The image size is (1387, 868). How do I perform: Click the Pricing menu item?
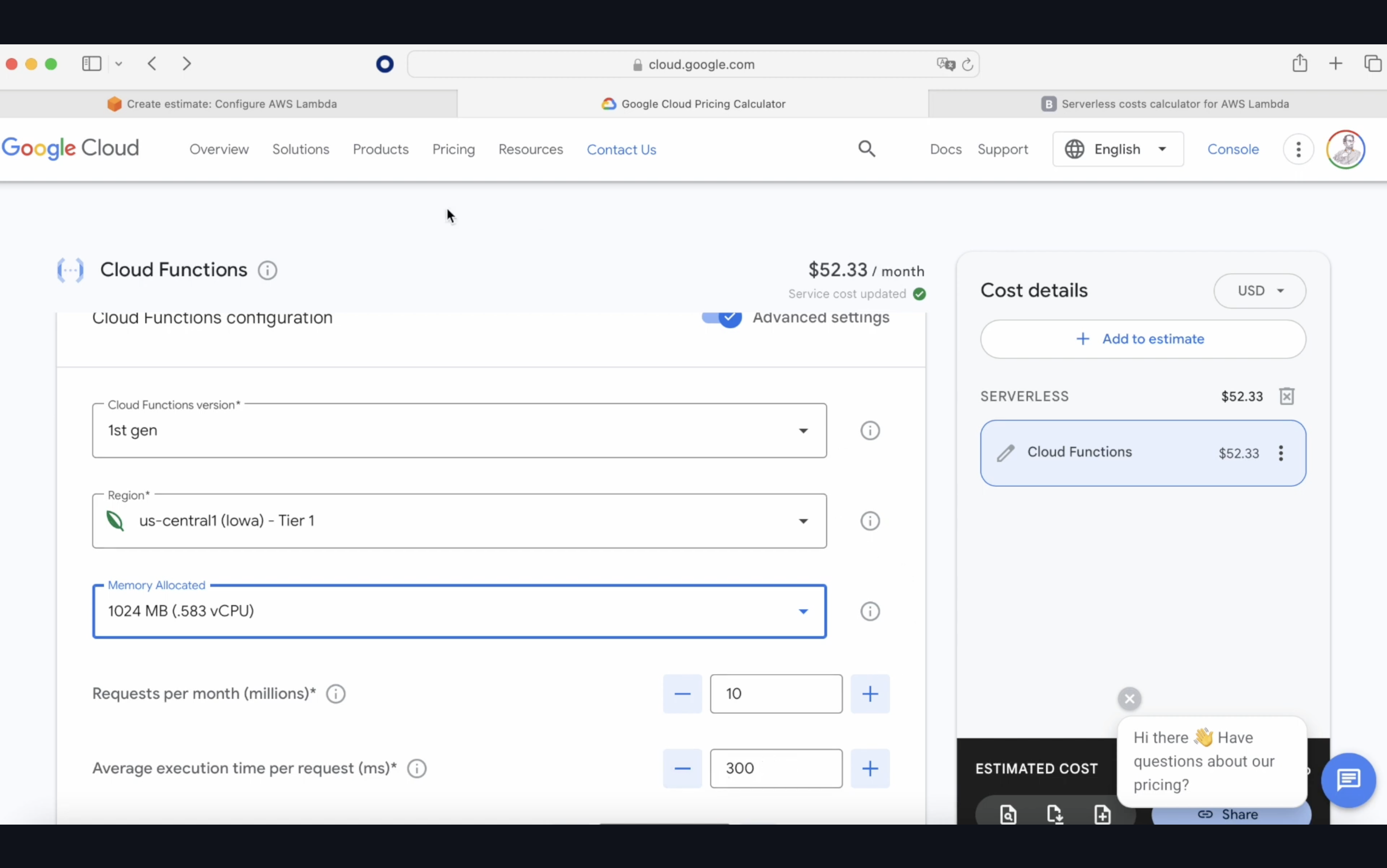click(454, 148)
